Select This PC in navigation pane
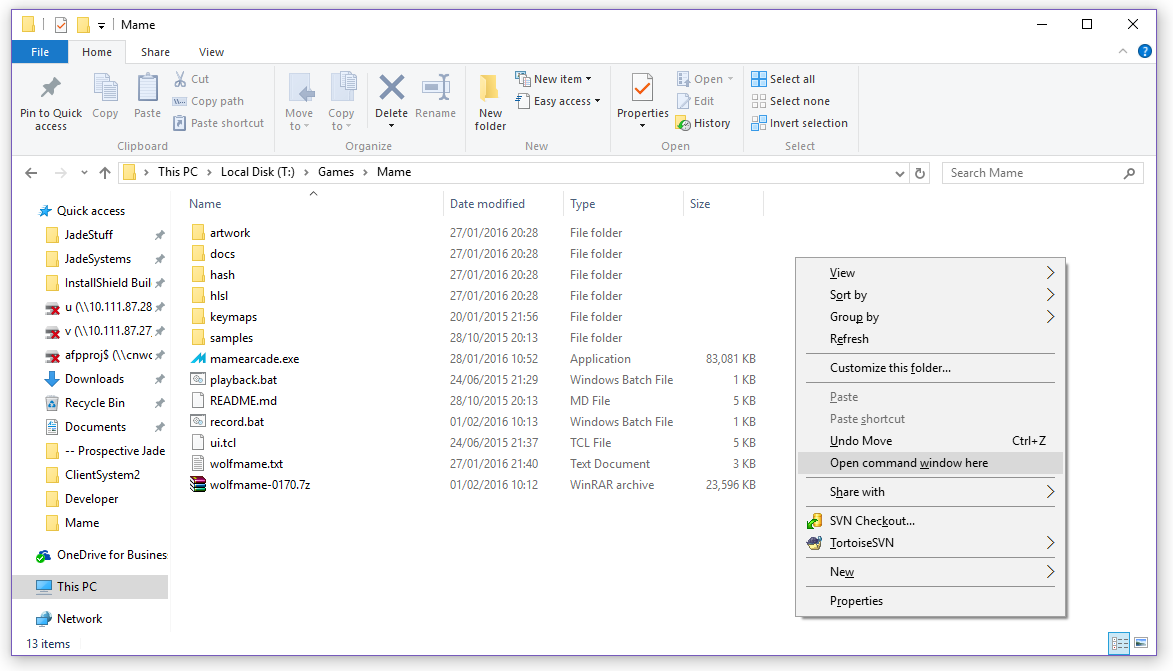The height and width of the screenshot is (671, 1173). [x=91, y=587]
